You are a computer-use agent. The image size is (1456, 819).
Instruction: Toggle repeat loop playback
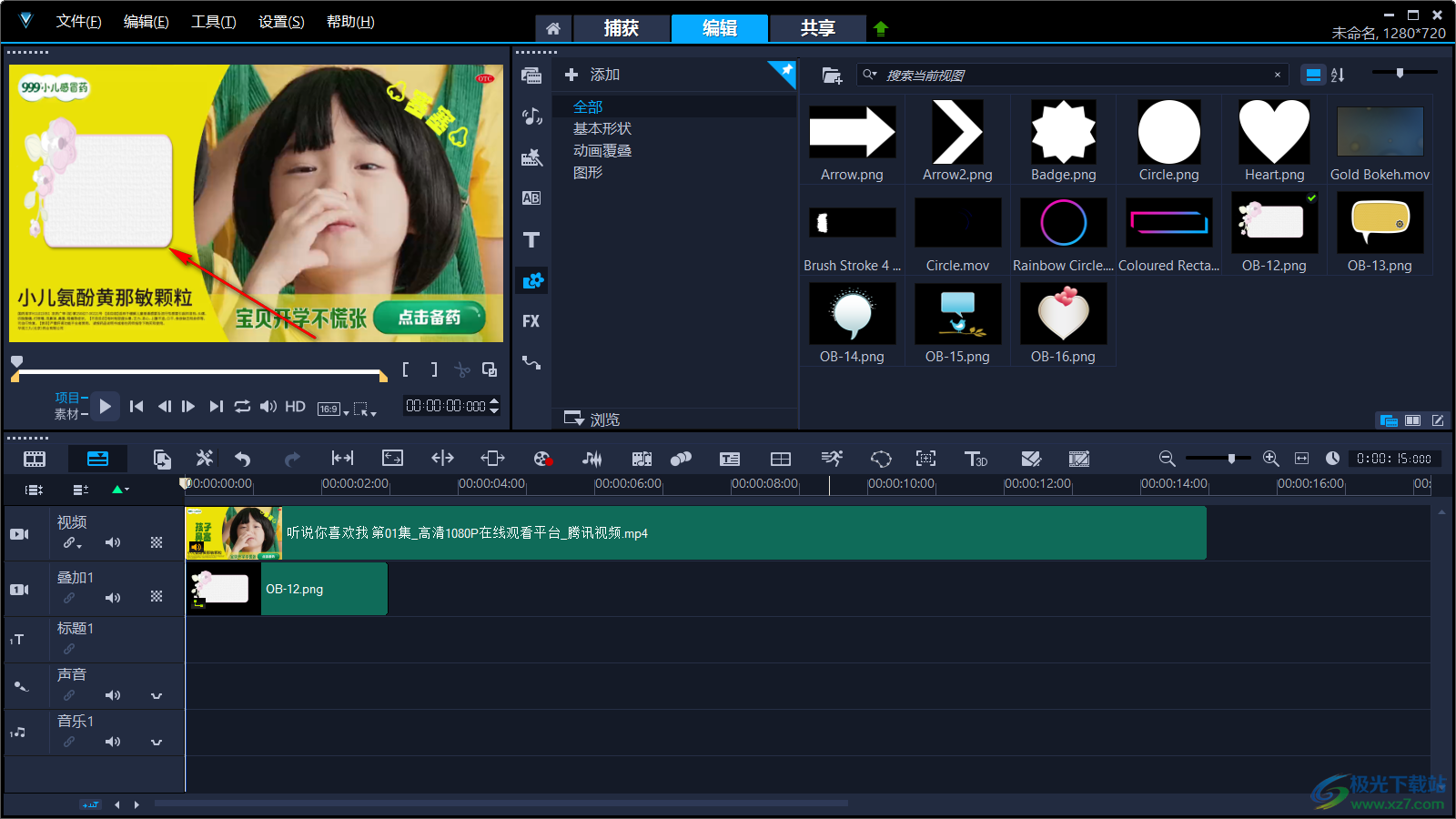242,407
